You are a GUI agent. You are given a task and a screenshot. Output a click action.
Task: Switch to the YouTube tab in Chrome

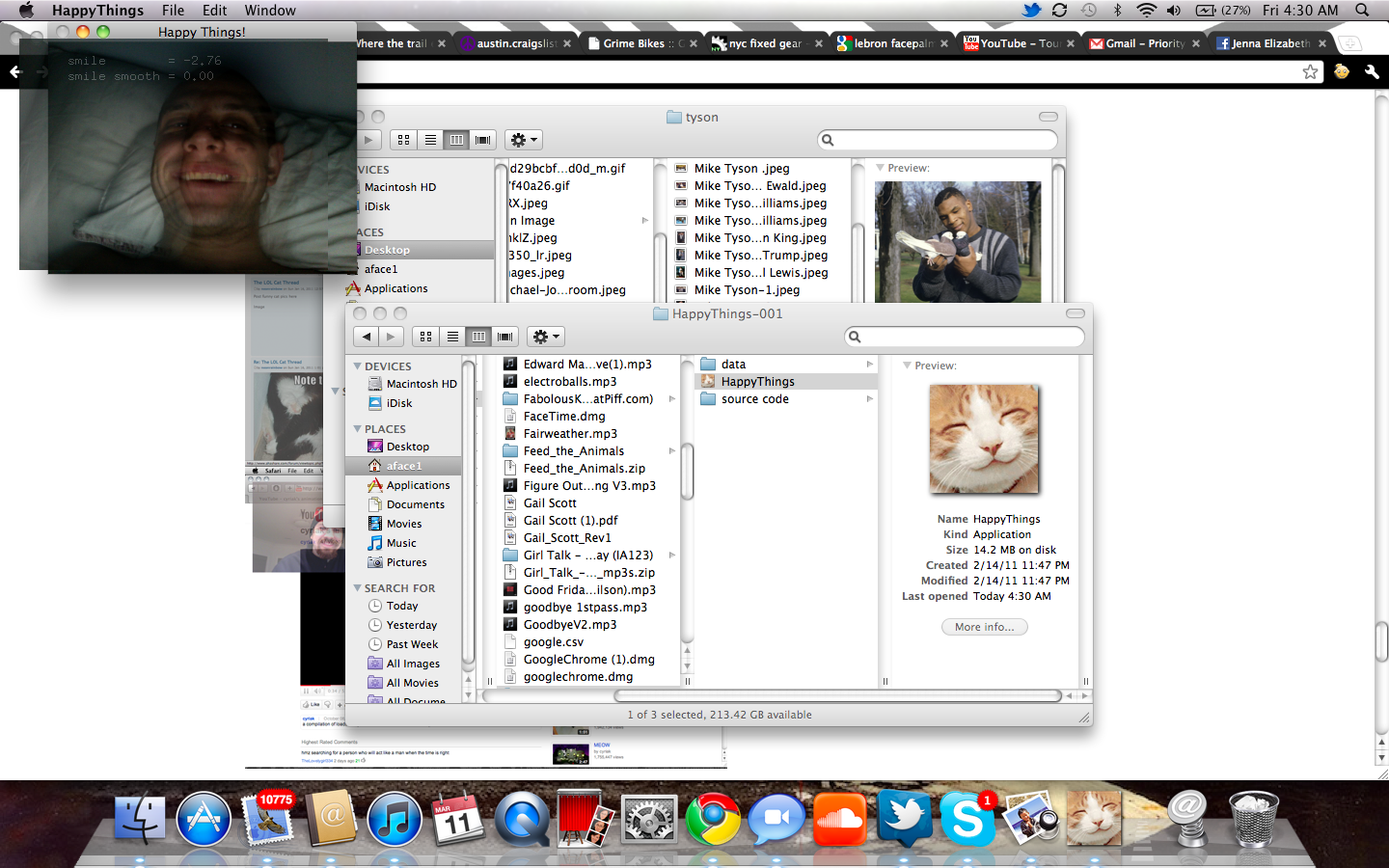pyautogui.click(x=1021, y=43)
